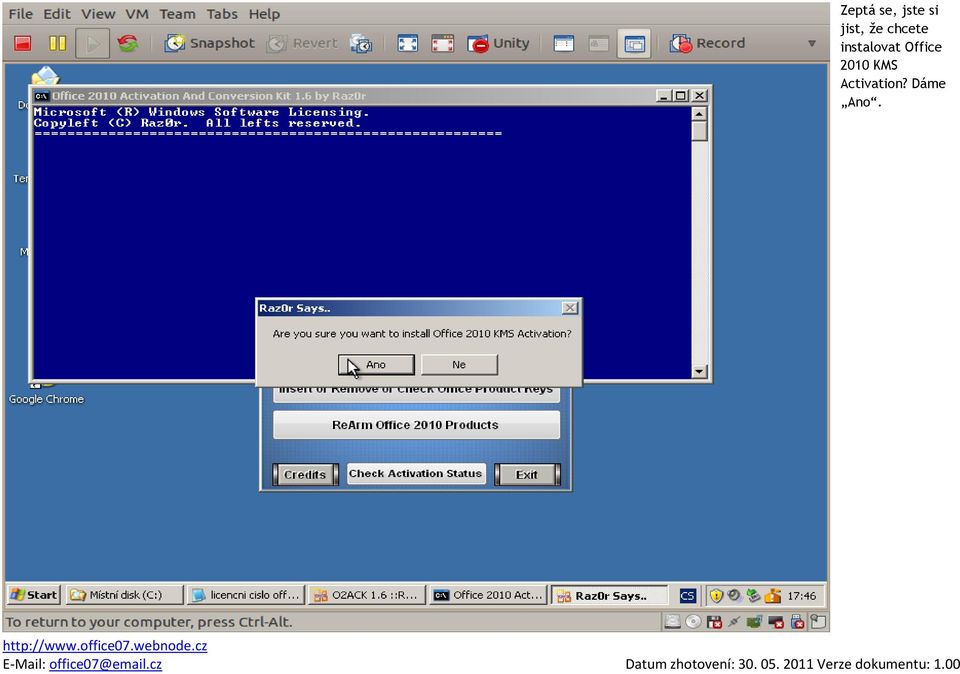Image resolution: width=960 pixels, height=674 pixels.
Task: Click the office07@email.cz email link
Action: click(x=105, y=664)
